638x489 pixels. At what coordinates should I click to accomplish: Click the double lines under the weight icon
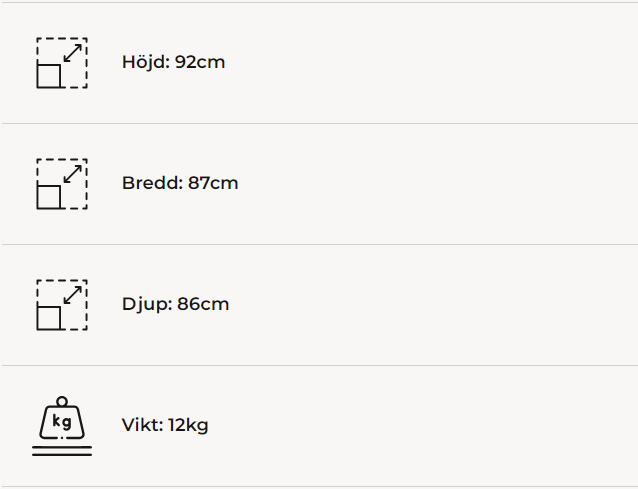click(62, 452)
